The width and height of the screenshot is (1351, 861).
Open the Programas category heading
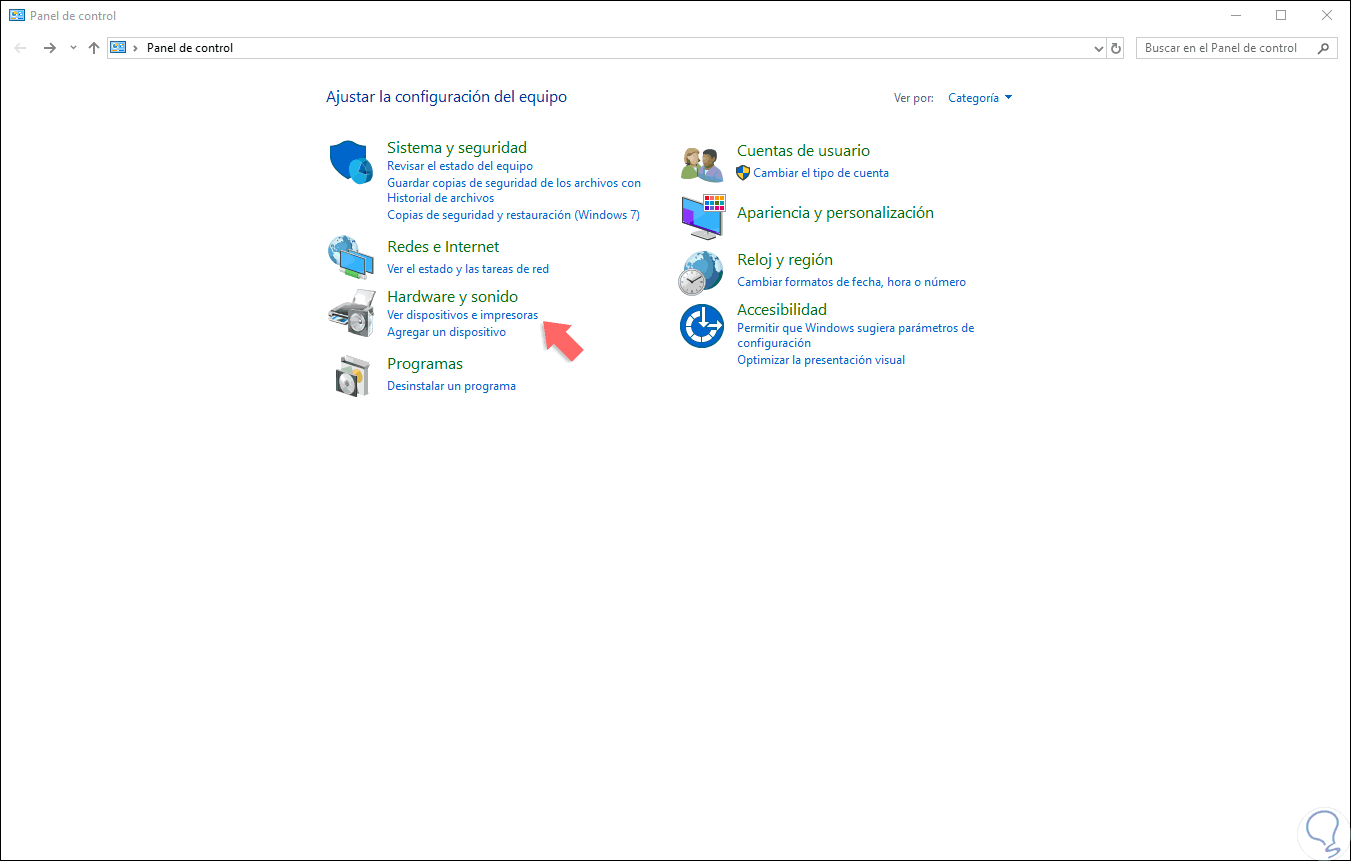point(425,364)
